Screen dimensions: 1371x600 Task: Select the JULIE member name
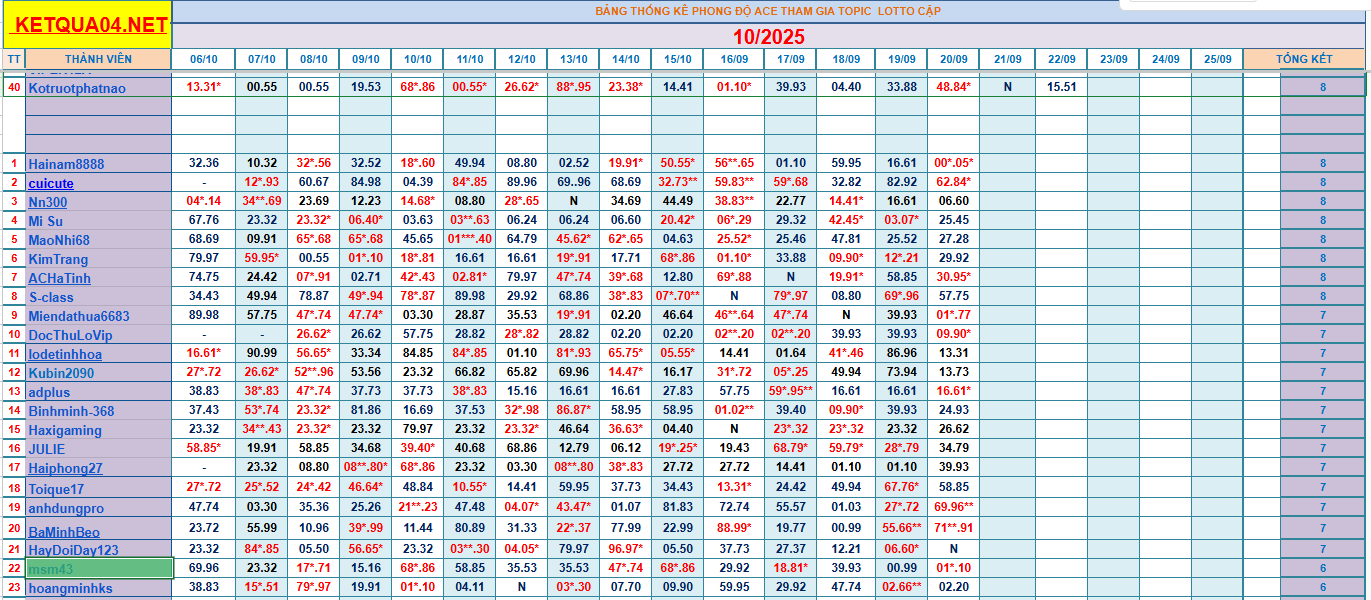pyautogui.click(x=46, y=449)
